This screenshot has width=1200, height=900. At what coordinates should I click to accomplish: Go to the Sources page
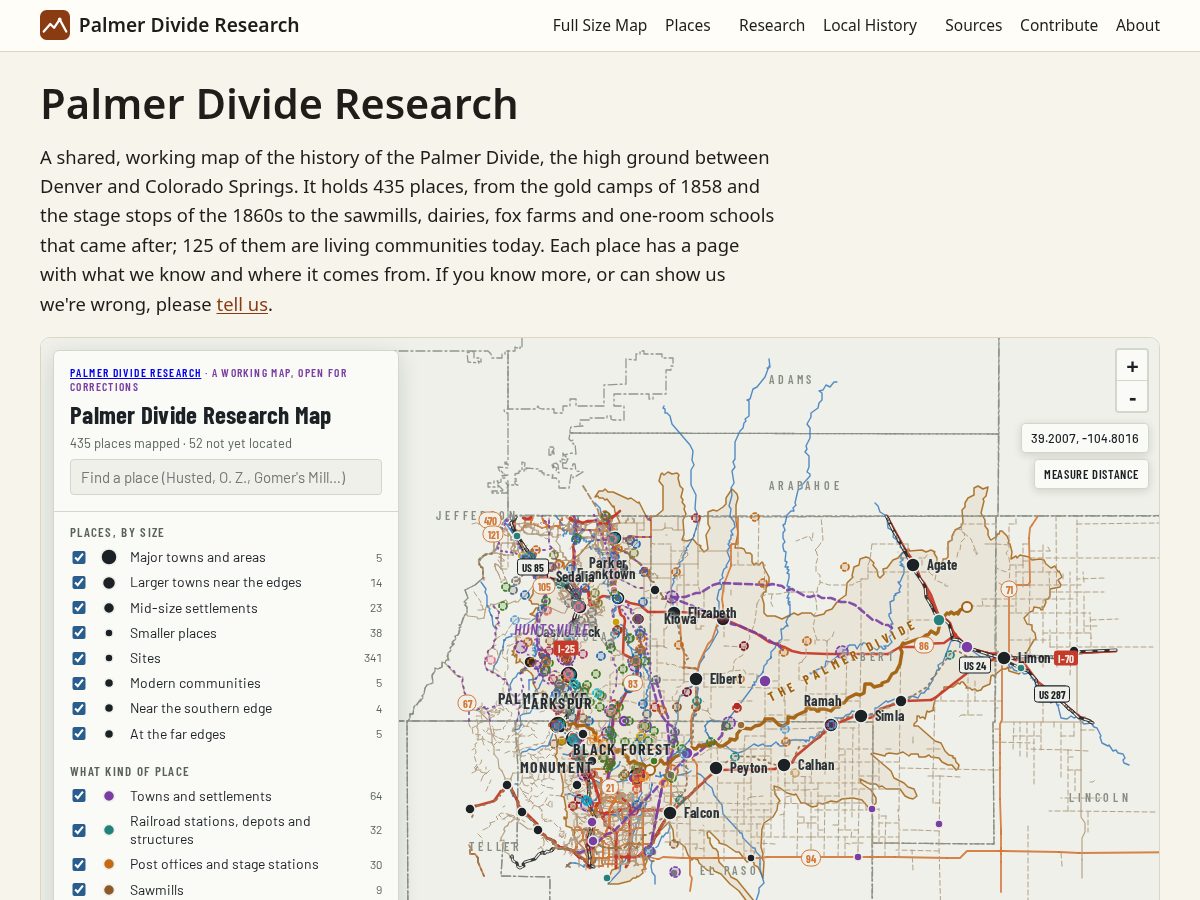[x=974, y=25]
